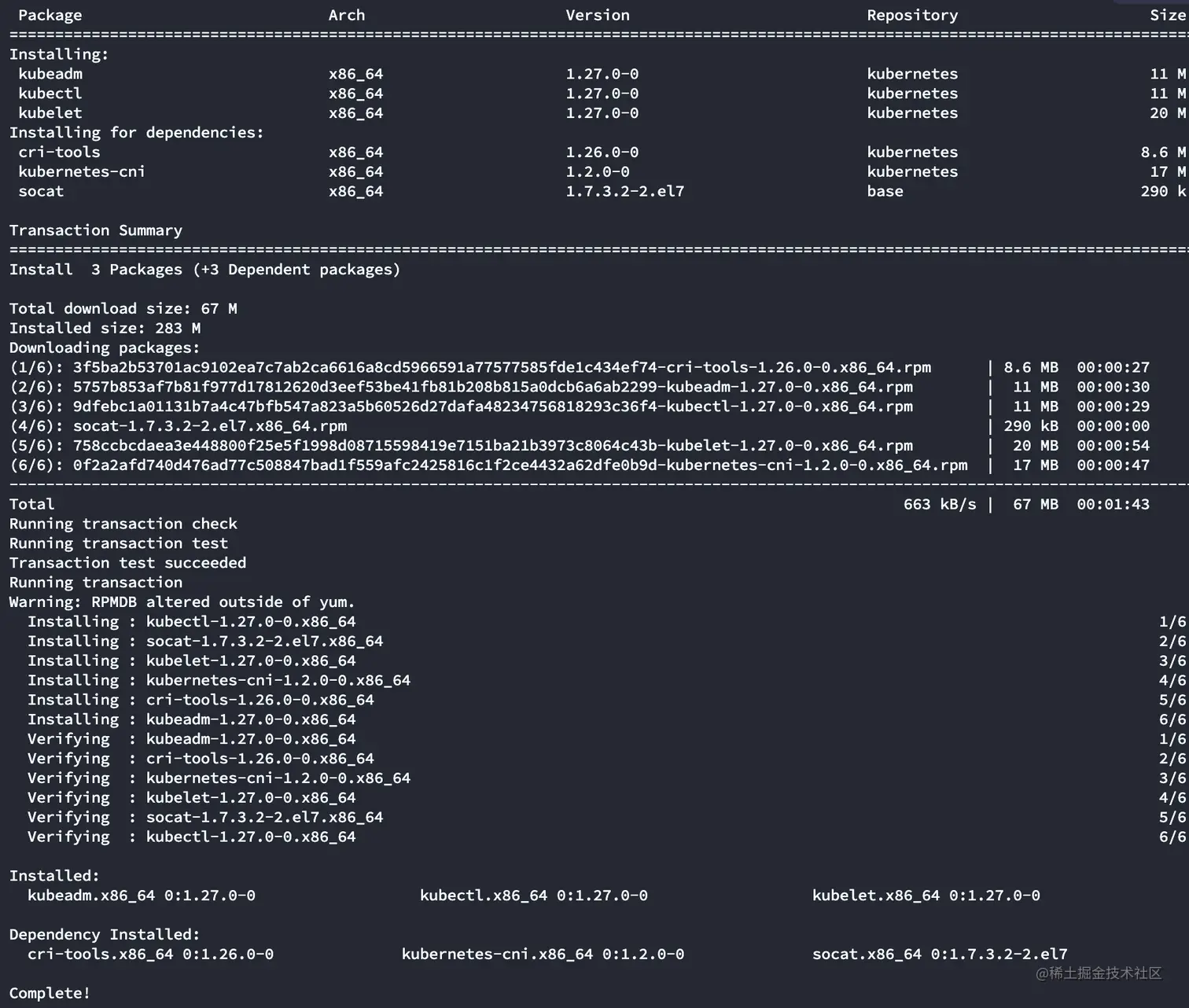The width and height of the screenshot is (1189, 1008).
Task: Click 'Installing : socat-1.7.3.2-2.el7.x86_64' line
Action: click(x=205, y=642)
